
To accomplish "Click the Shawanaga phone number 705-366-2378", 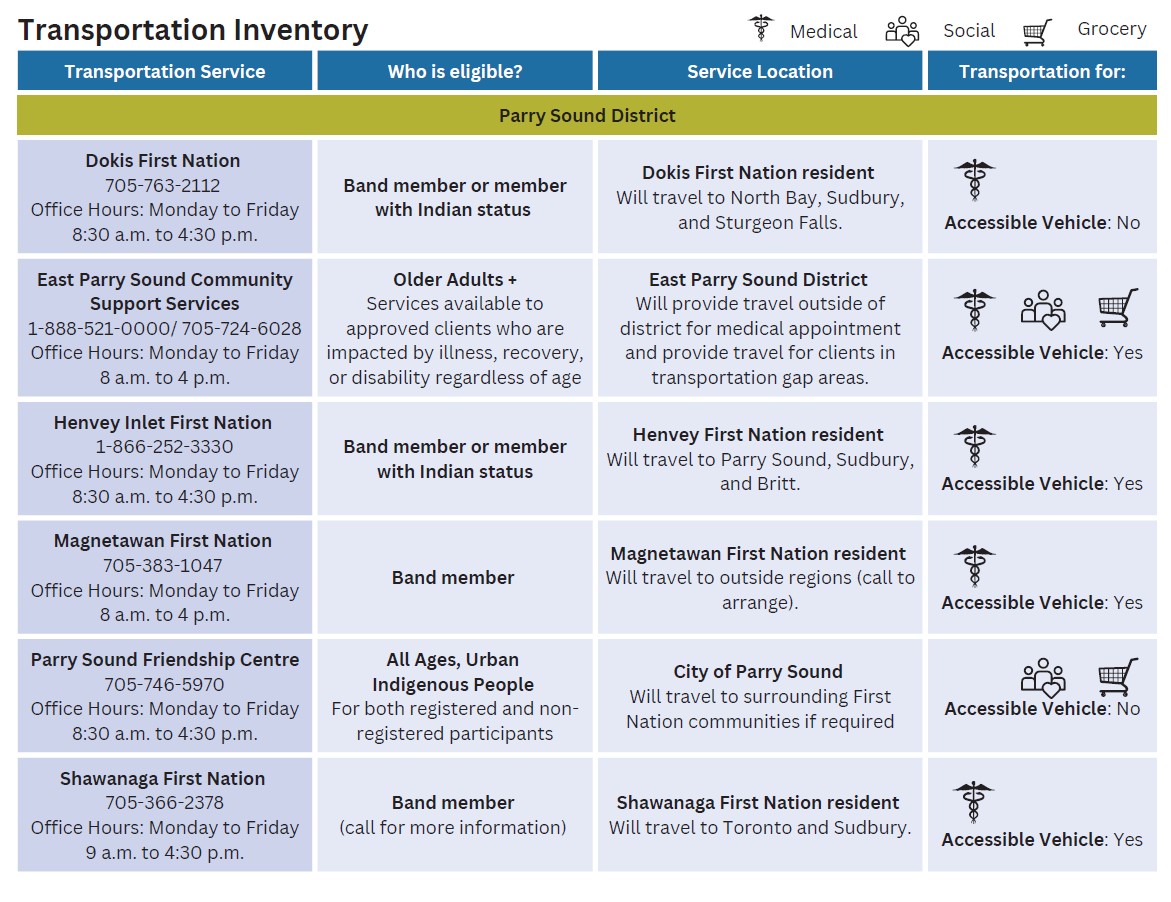I will pyautogui.click(x=164, y=803).
